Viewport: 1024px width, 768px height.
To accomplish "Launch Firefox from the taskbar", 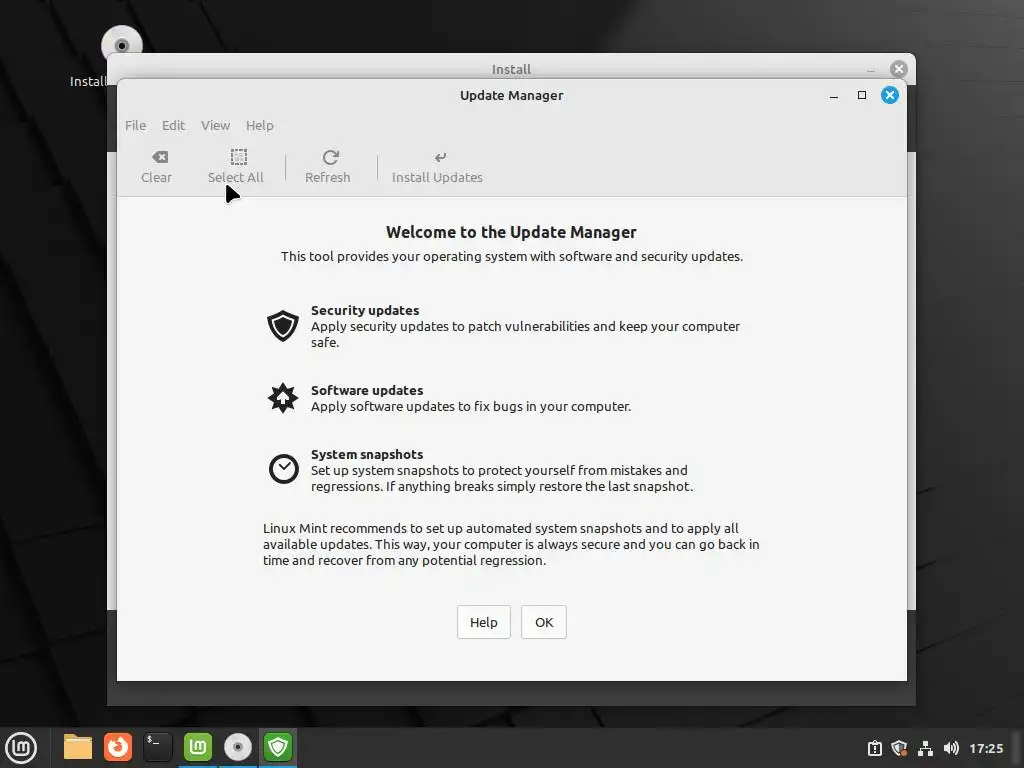I will 118,747.
